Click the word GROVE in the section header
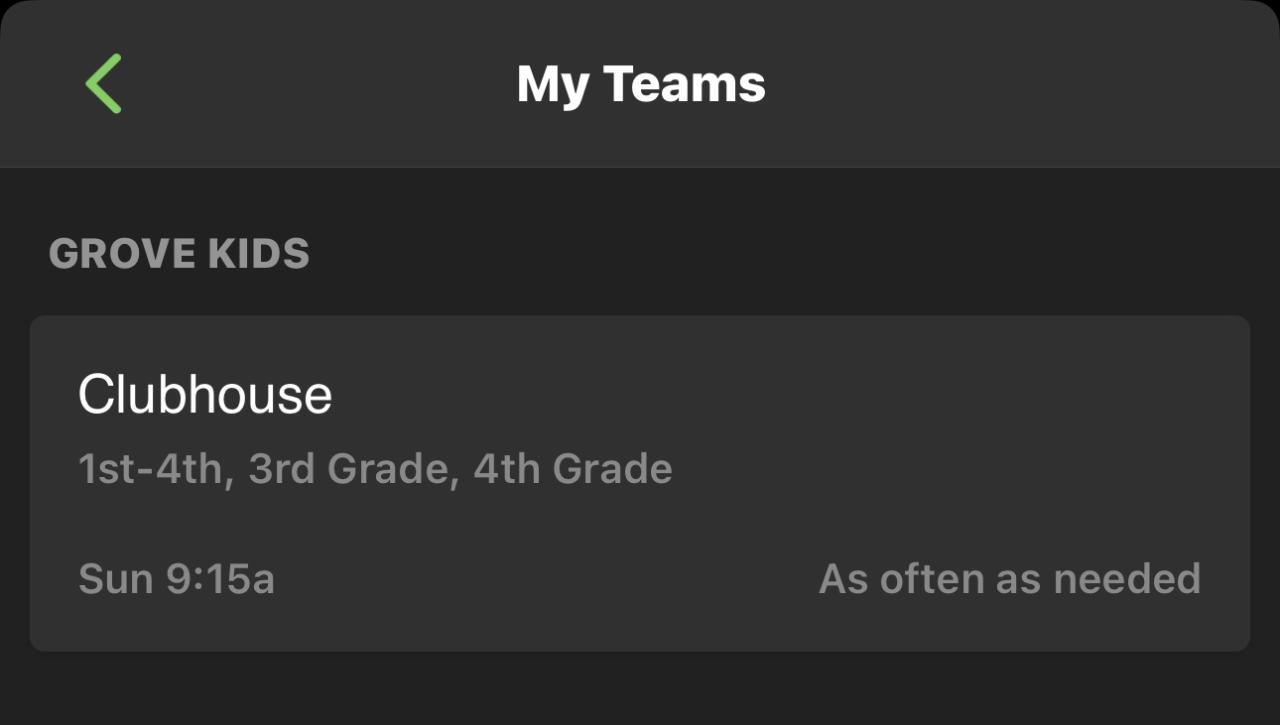 pos(121,254)
